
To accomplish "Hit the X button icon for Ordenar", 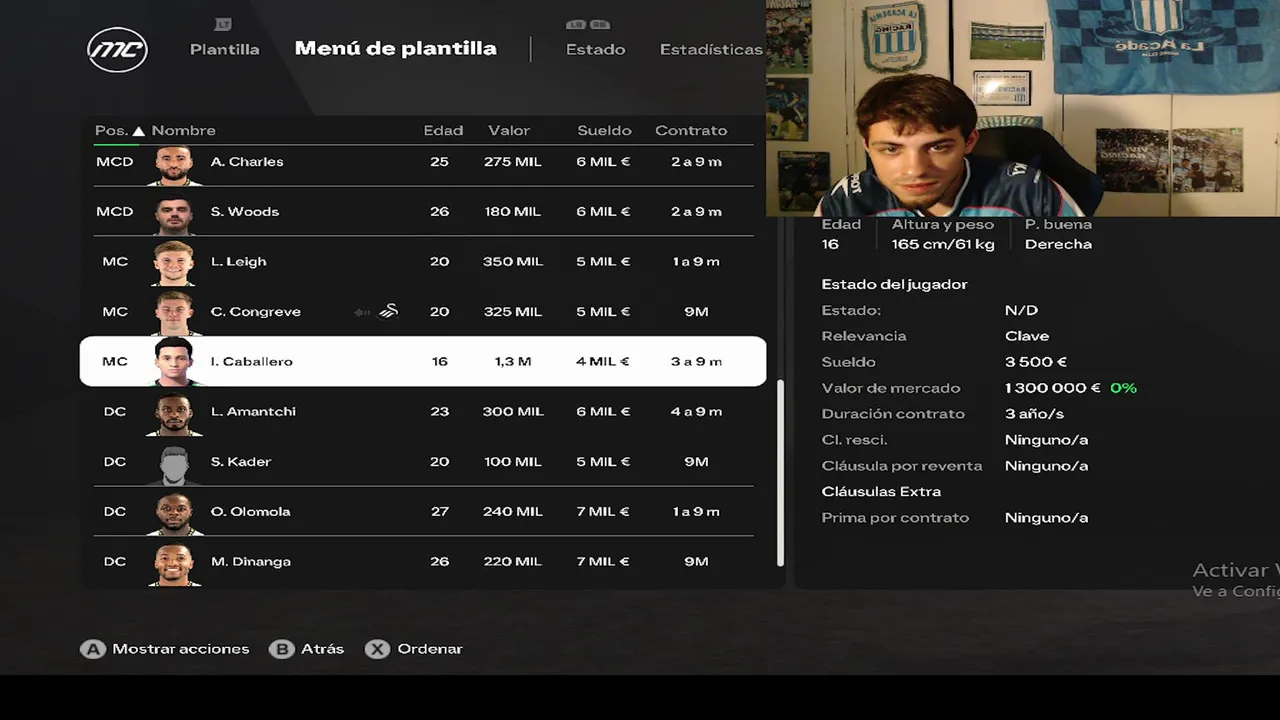I will [x=376, y=649].
